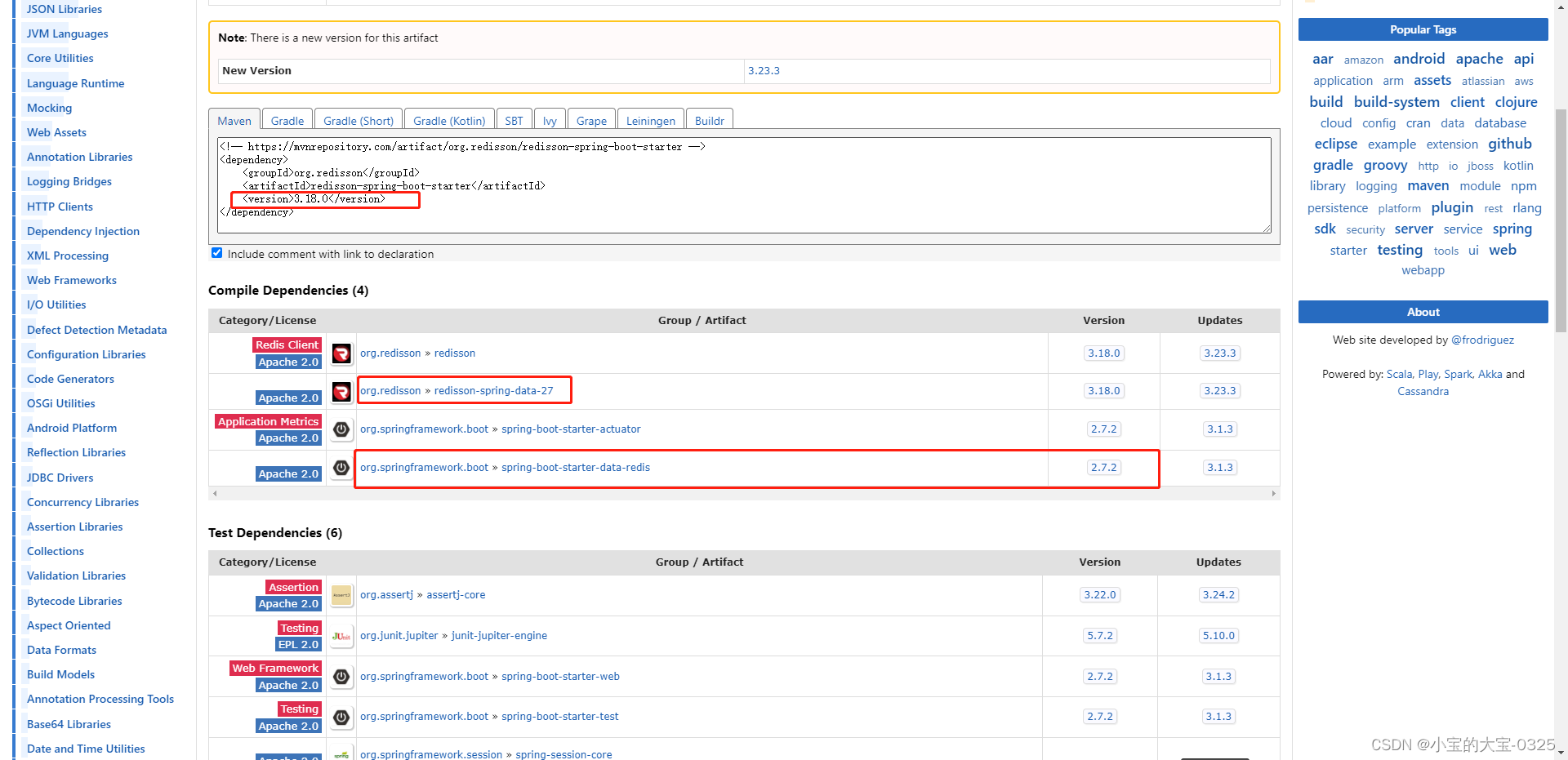Open the Scala powered-by link
The width and height of the screenshot is (1568, 760).
click(x=1399, y=375)
